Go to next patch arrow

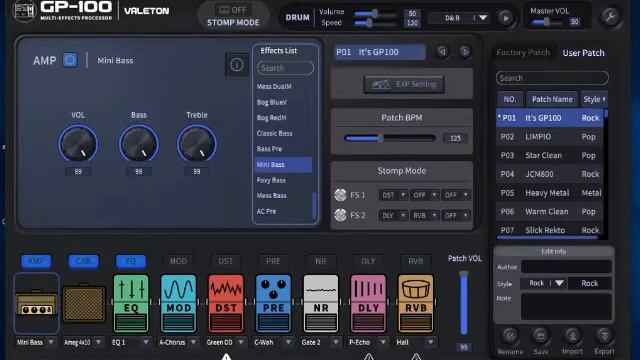coord(465,52)
